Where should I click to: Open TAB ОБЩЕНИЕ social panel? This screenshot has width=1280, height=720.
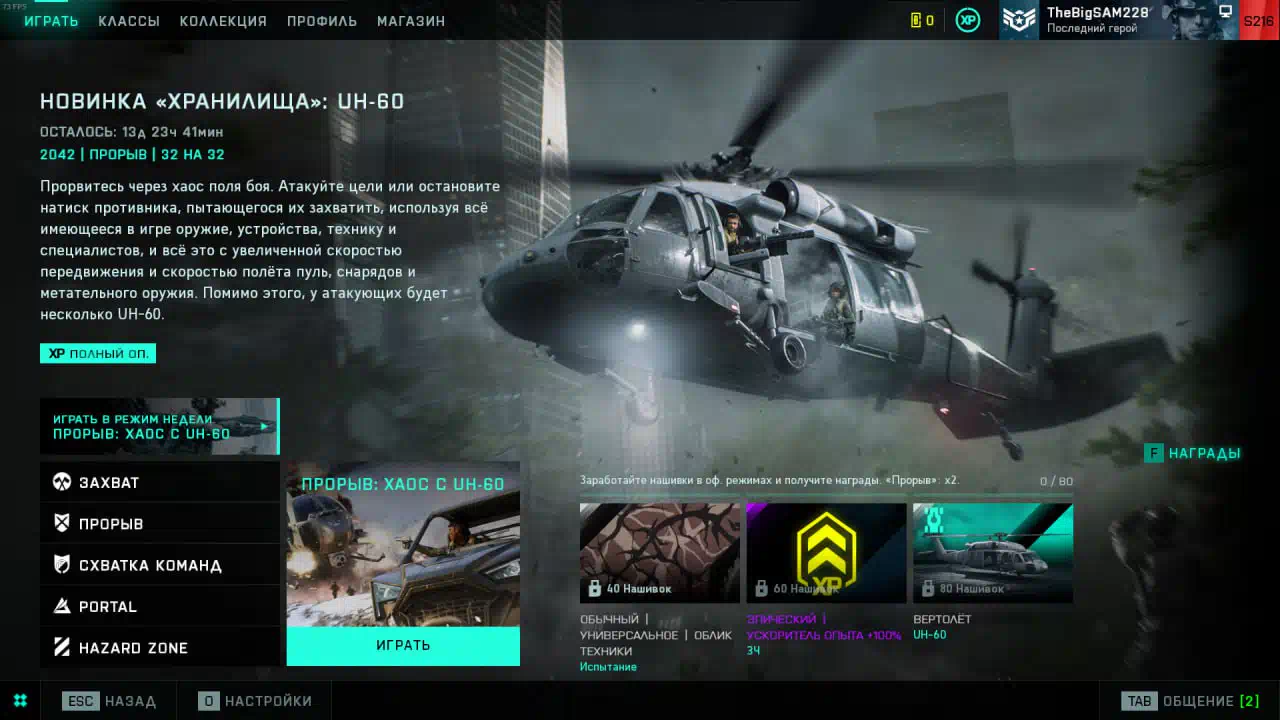1190,701
